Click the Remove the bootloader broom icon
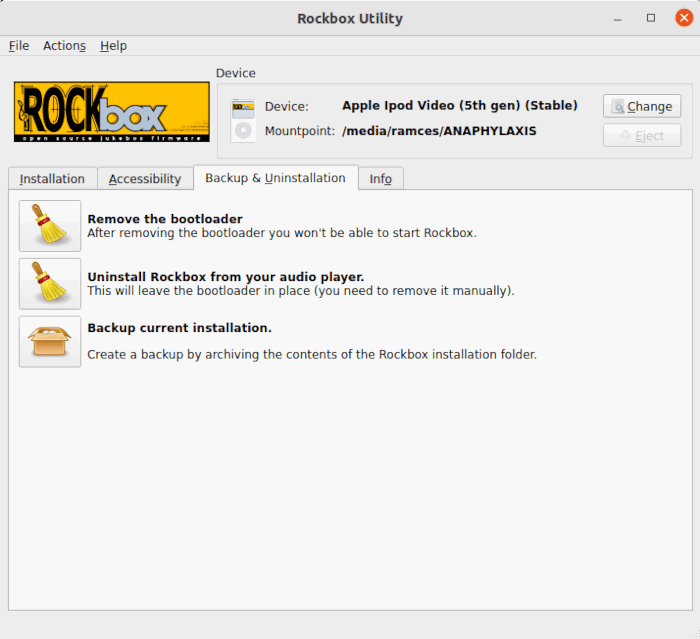Image resolution: width=700 pixels, height=639 pixels. [50, 226]
